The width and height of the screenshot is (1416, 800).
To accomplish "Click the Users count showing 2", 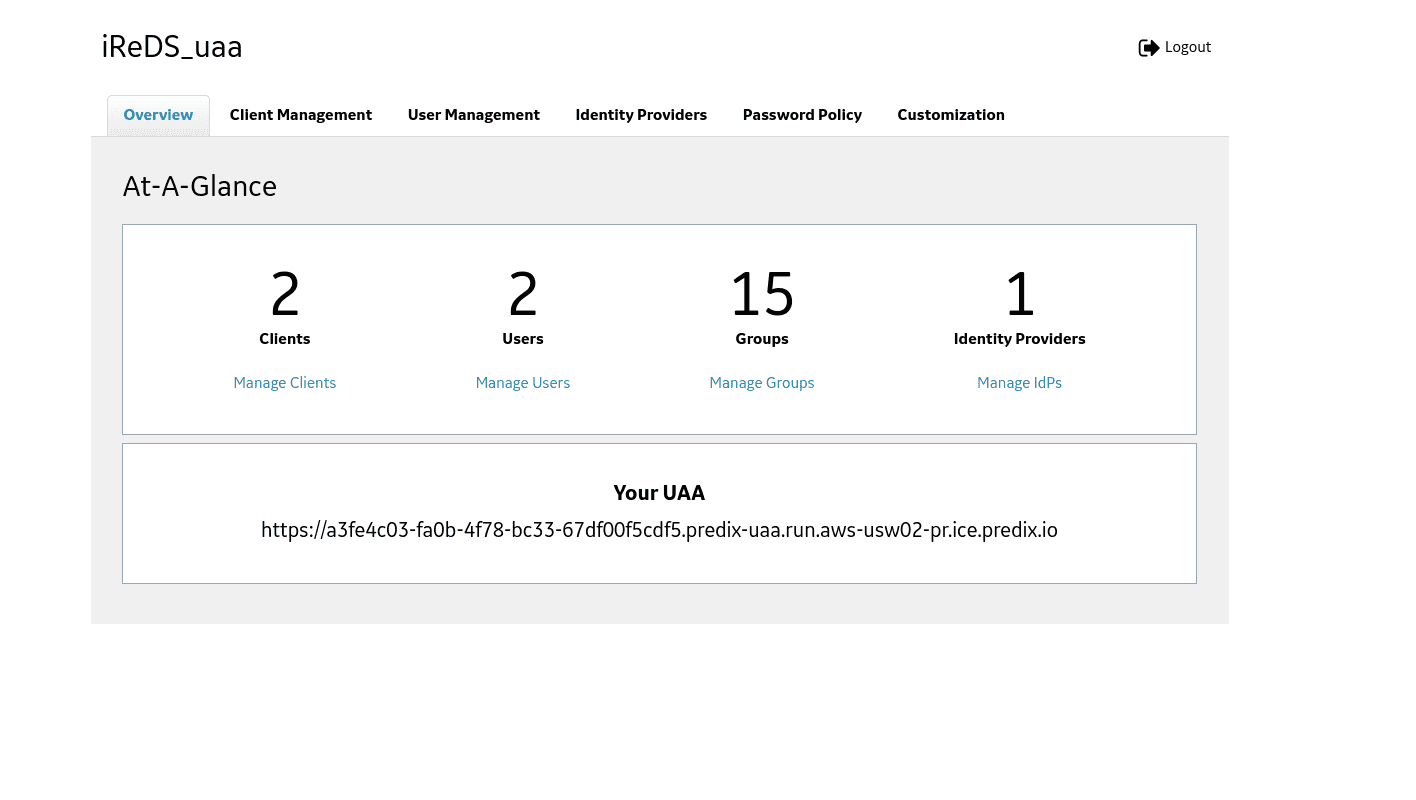I will coord(523,293).
